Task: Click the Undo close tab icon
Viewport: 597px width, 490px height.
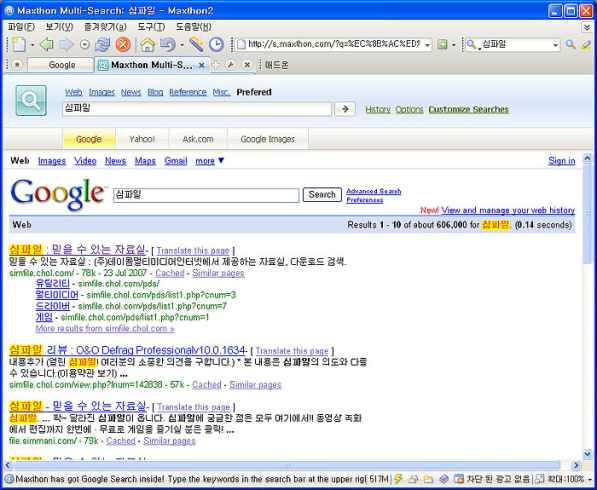Action: (x=168, y=45)
